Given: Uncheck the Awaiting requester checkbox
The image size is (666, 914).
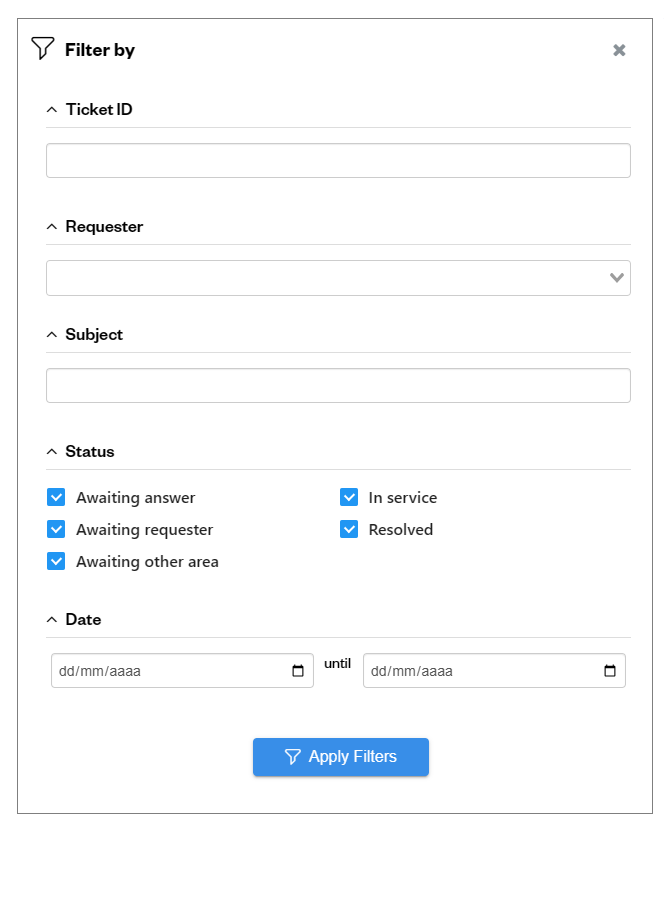Looking at the screenshot, I should tap(56, 530).
